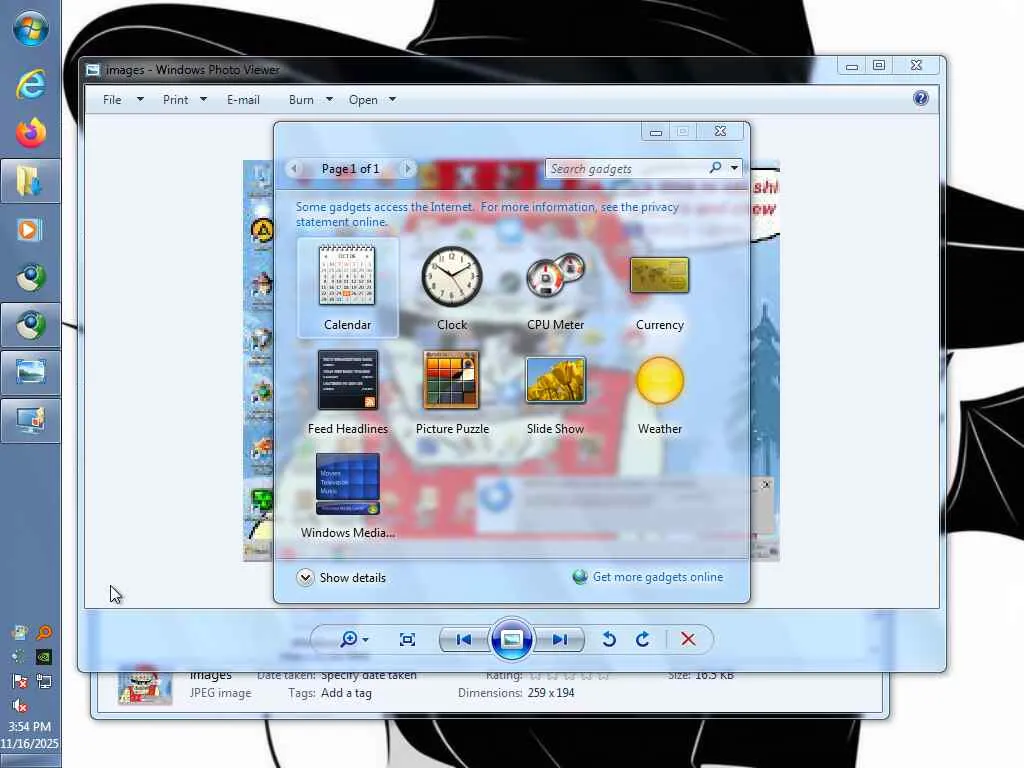Click the Dimensions 259 x 194 value
The height and width of the screenshot is (768, 1024).
pos(551,693)
